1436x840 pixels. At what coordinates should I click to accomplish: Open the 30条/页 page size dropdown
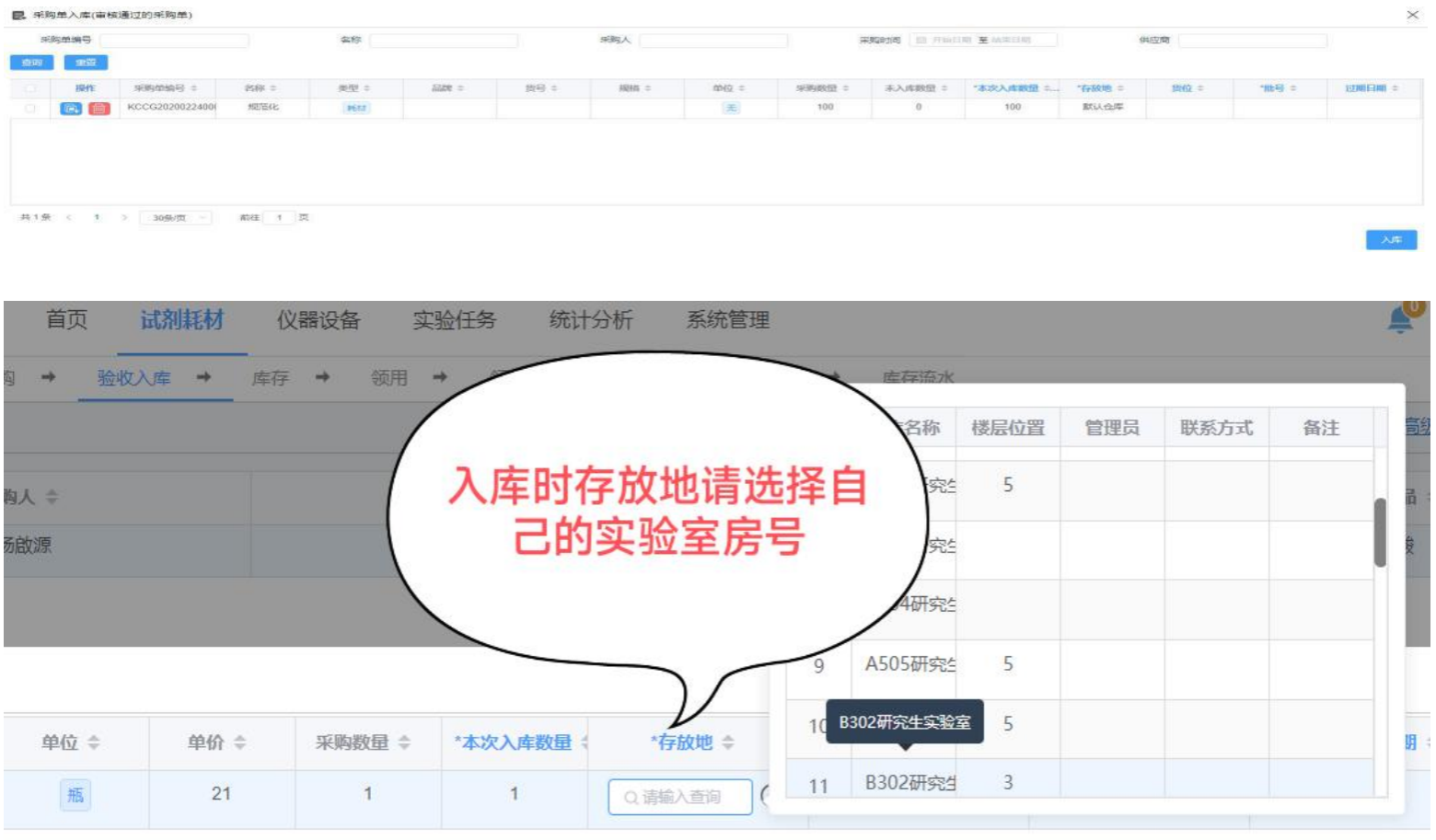175,218
